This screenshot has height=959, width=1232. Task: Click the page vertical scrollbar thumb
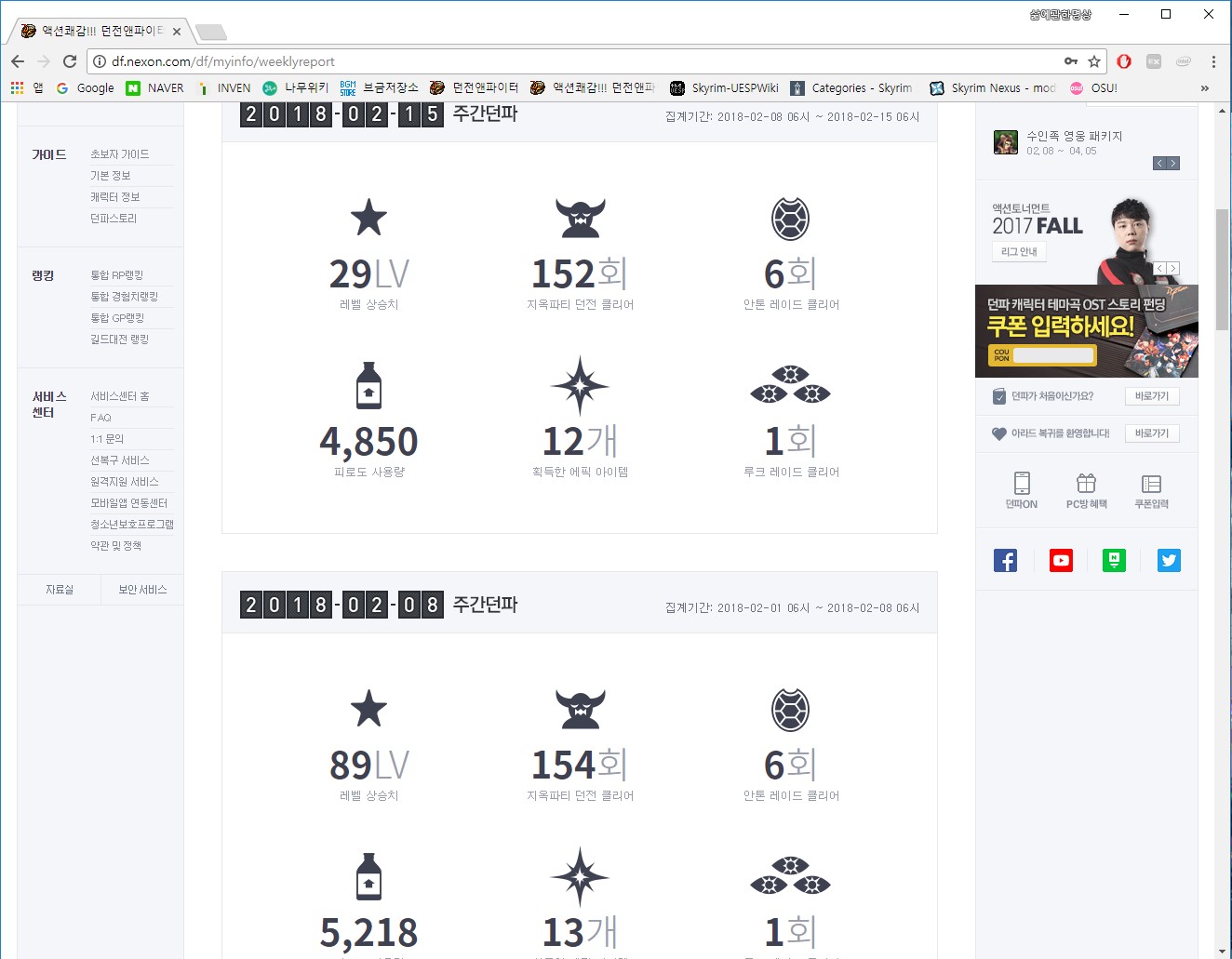[x=1222, y=270]
